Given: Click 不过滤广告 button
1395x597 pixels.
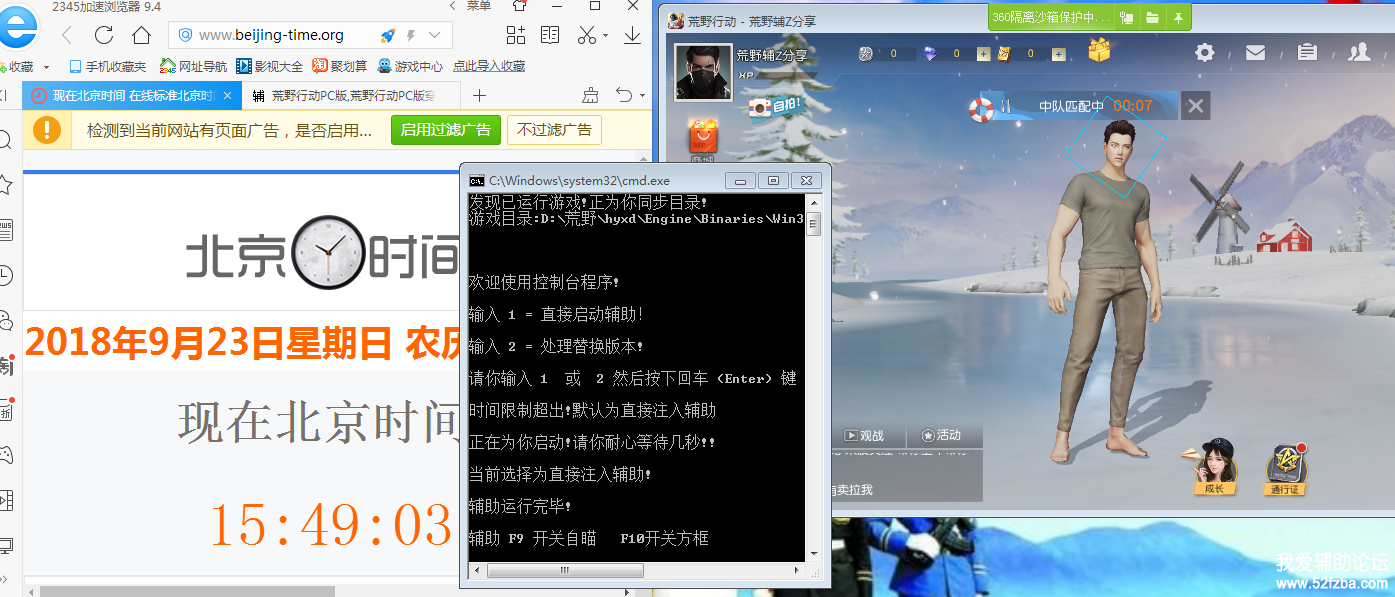Looking at the screenshot, I should click(x=555, y=130).
